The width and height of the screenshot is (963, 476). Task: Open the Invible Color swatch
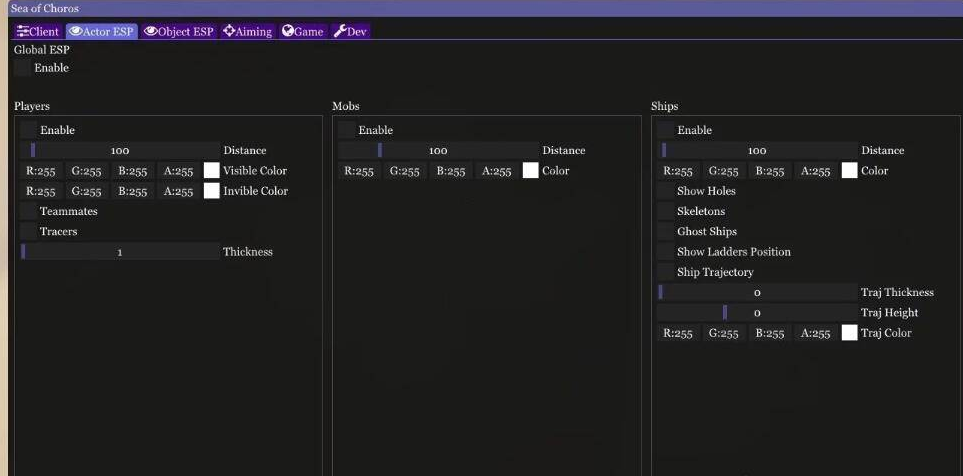click(211, 191)
